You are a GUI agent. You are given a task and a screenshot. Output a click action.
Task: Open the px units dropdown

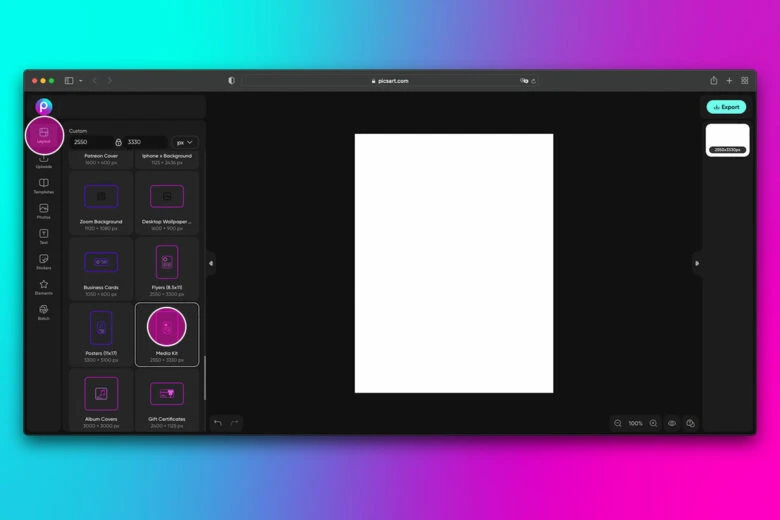tap(185, 142)
